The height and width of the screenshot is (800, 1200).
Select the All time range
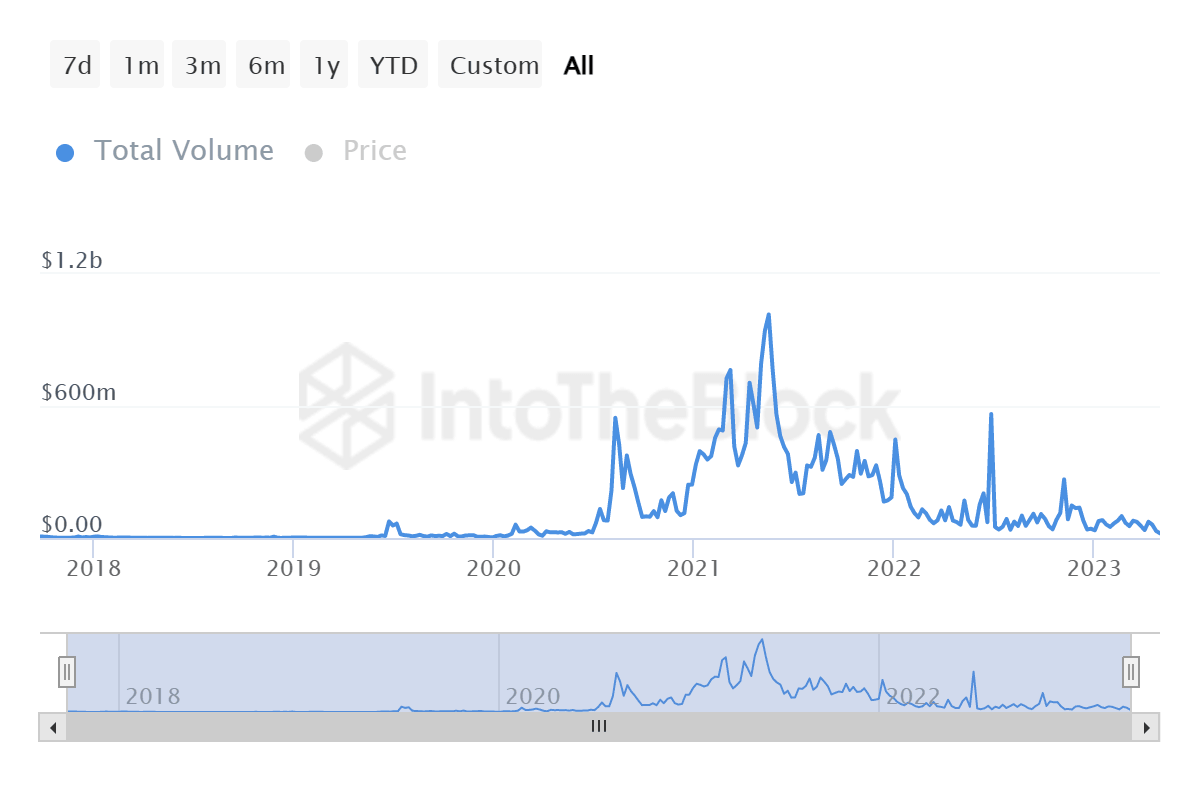pyautogui.click(x=577, y=64)
